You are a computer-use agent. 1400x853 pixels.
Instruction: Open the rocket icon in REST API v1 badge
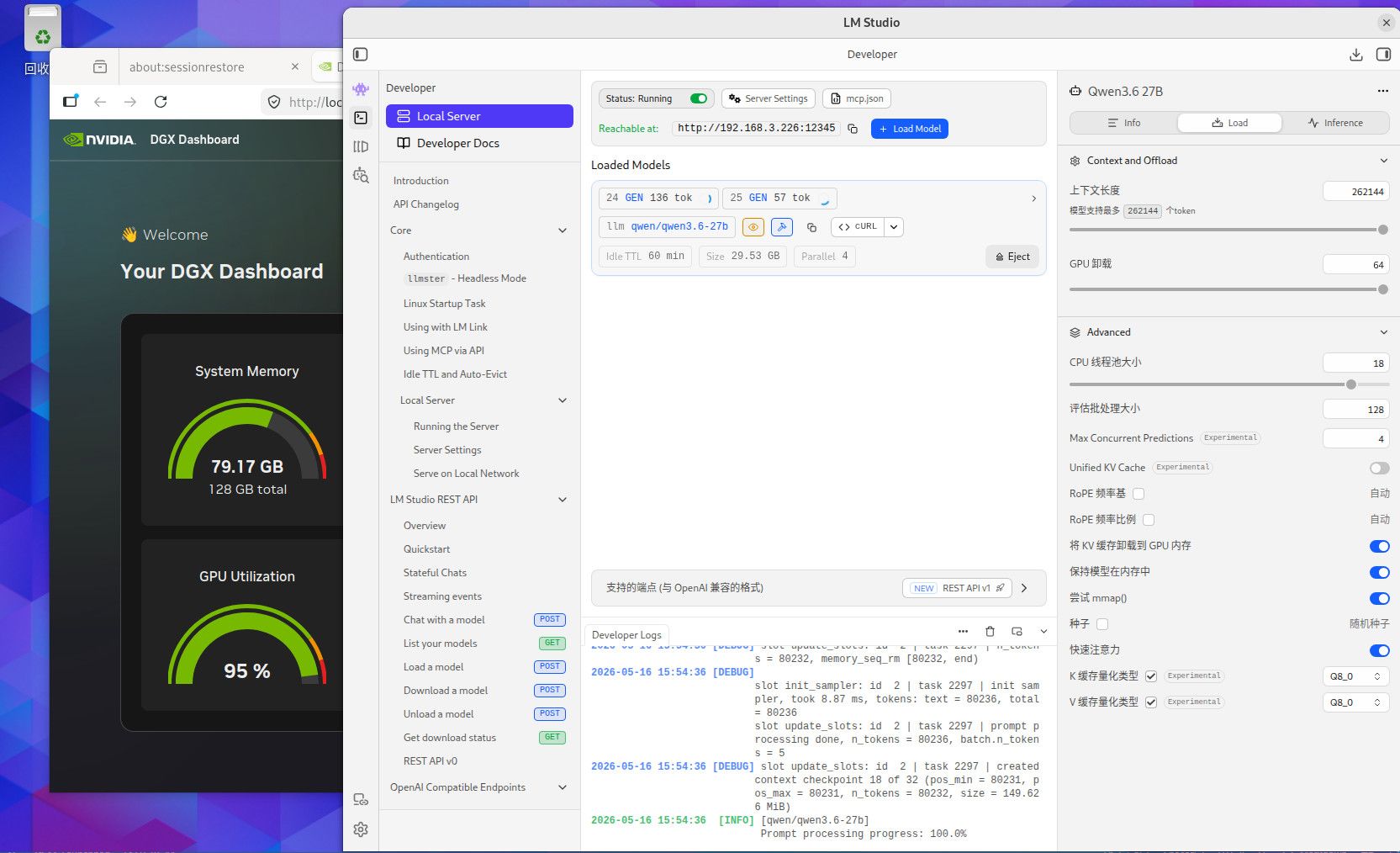(x=1000, y=588)
